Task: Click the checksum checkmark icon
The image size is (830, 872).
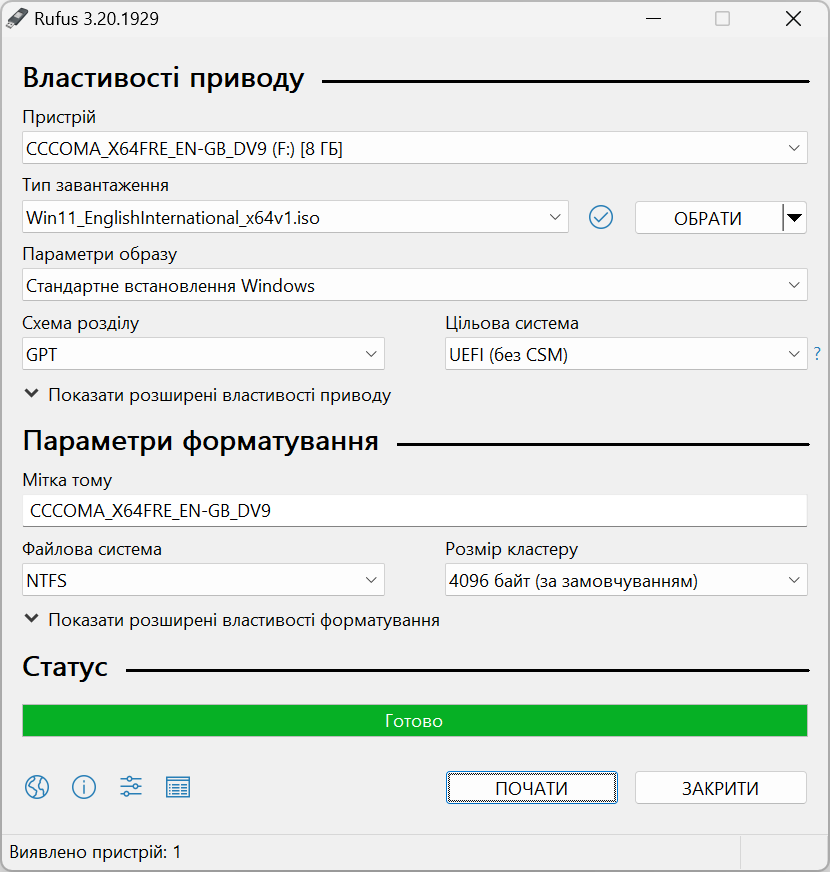Action: point(601,217)
